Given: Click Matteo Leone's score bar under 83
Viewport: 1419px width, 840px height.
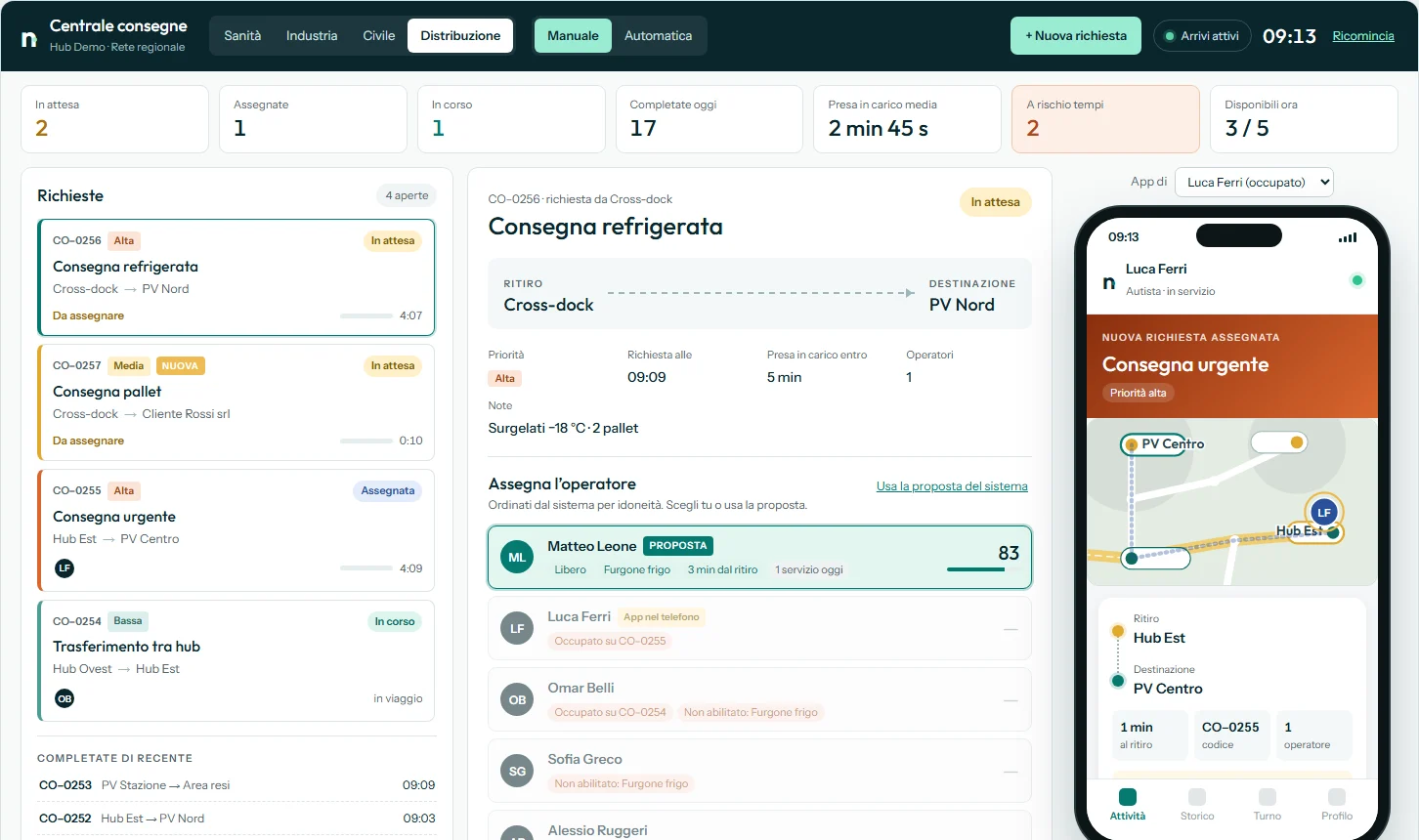Looking at the screenshot, I should point(983,569).
